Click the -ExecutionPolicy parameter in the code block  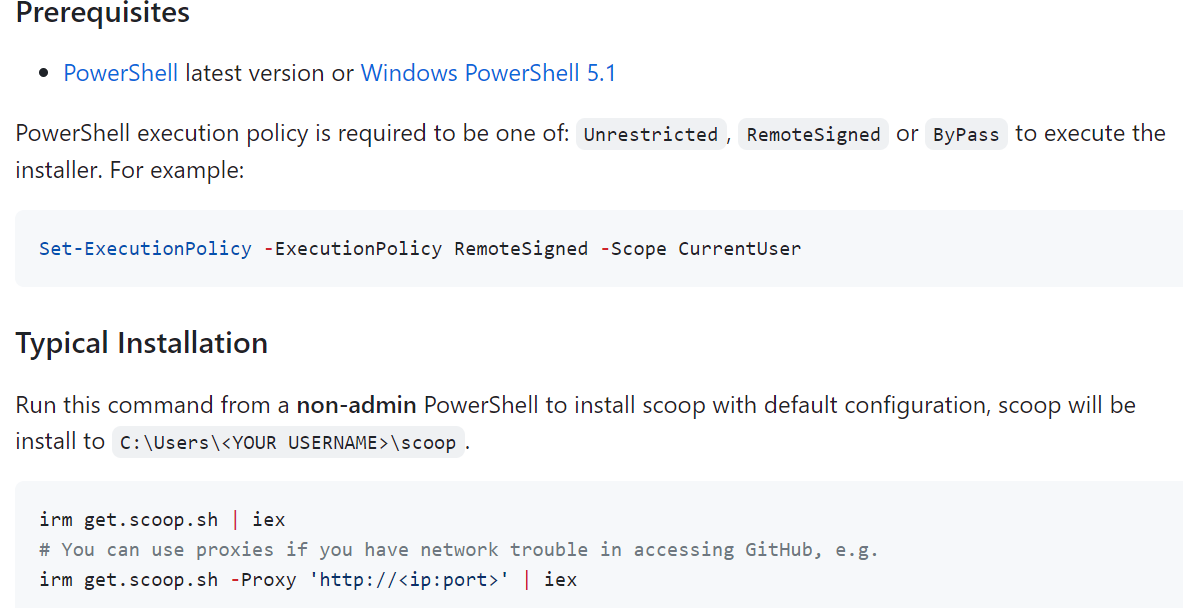point(352,249)
